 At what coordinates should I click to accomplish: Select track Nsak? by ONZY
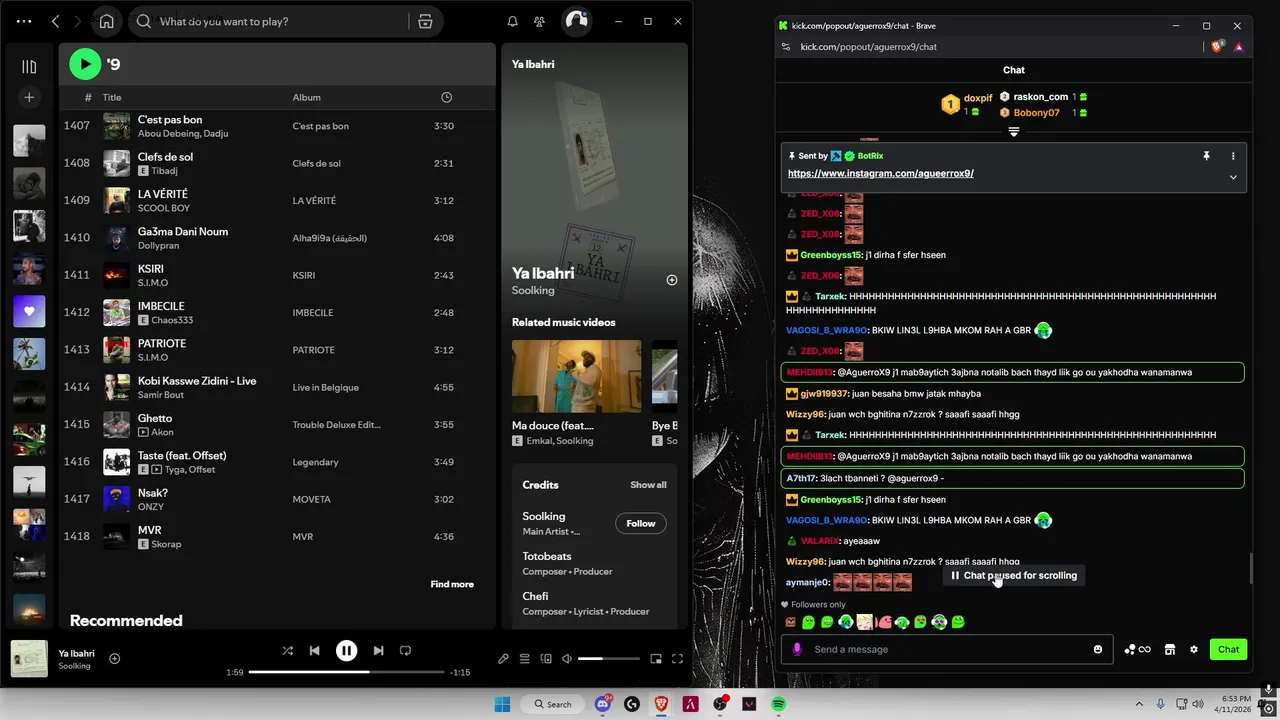pos(276,499)
